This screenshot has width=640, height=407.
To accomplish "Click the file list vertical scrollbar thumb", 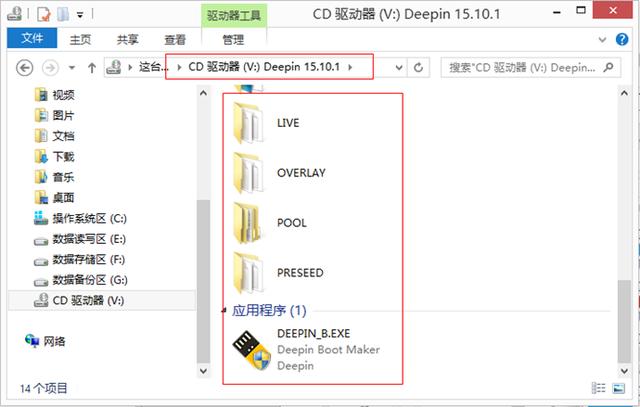I will [x=624, y=321].
